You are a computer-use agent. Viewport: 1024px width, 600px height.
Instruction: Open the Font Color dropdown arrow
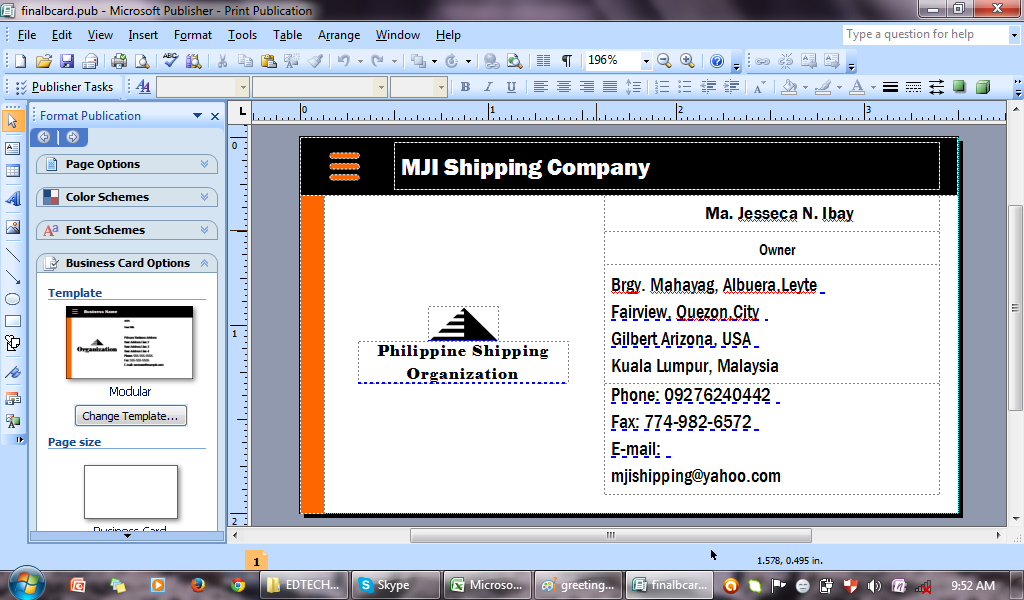(x=872, y=88)
